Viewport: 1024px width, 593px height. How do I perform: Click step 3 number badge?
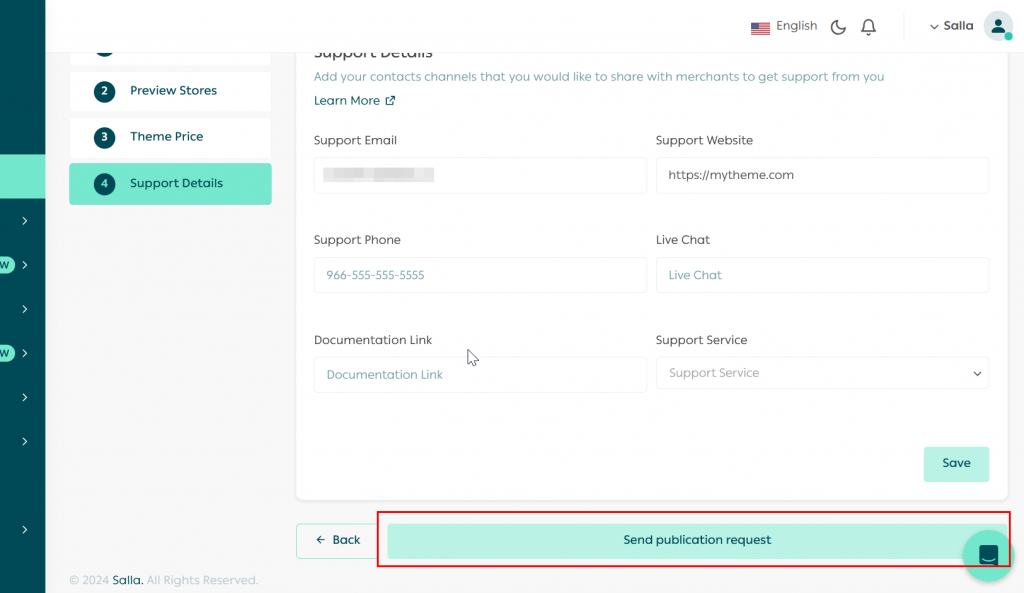tap(104, 137)
